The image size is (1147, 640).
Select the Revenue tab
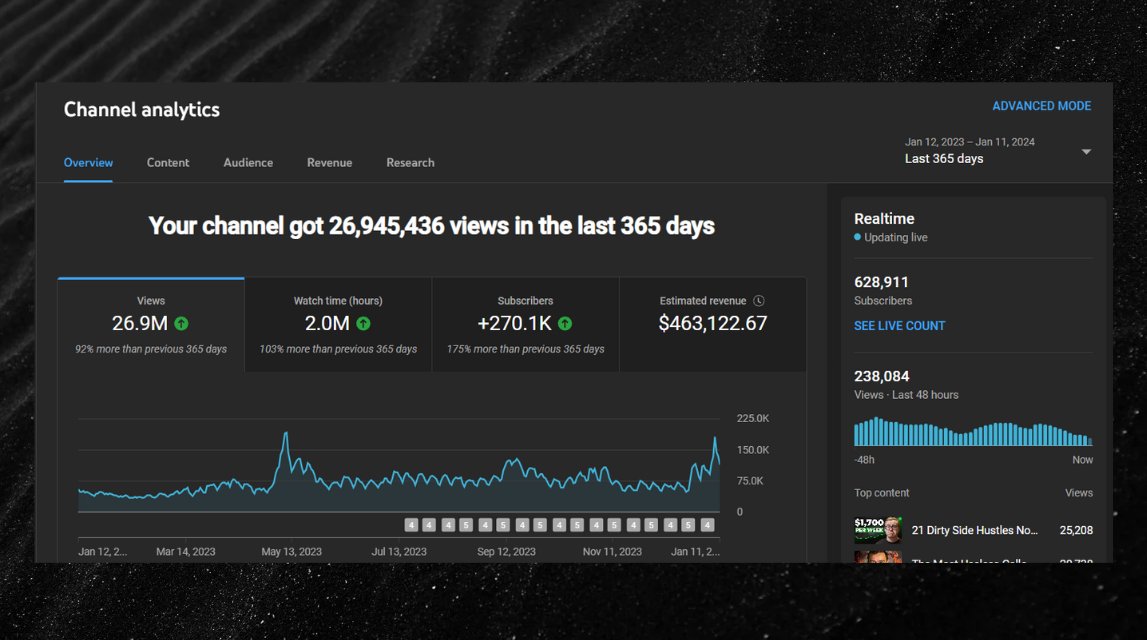point(329,162)
